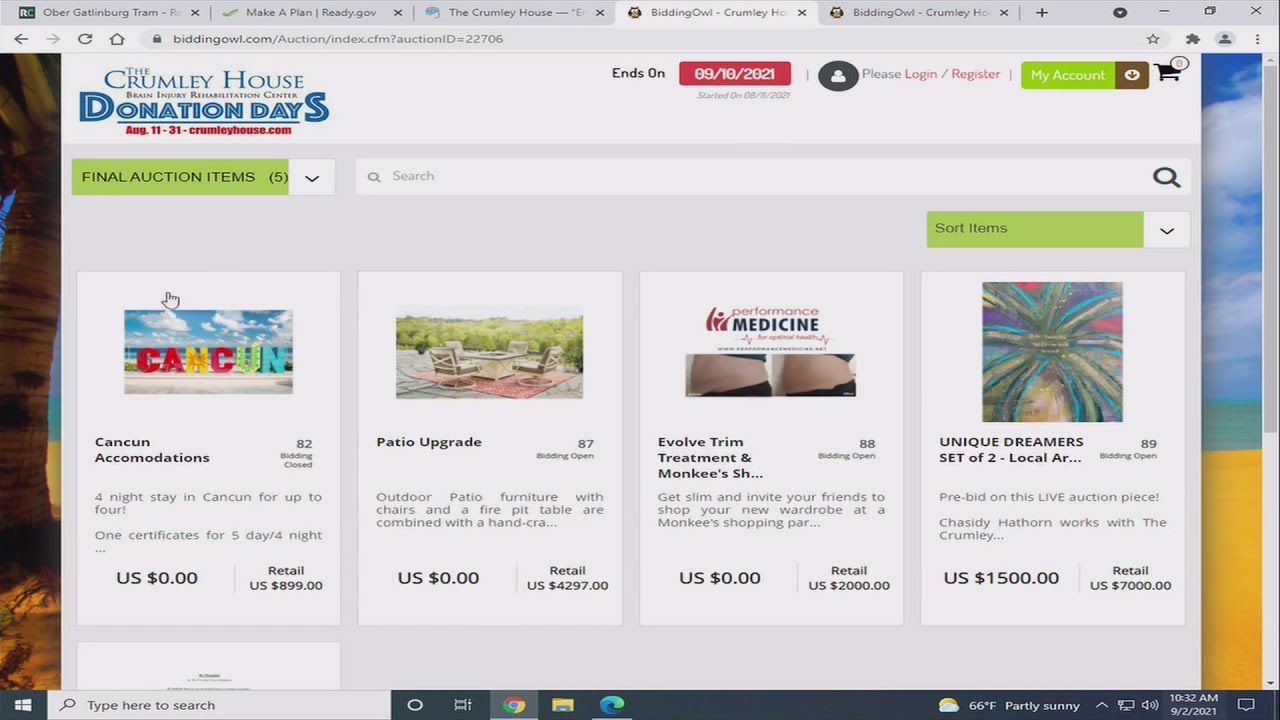Click Retail US $4297.00 text
Screen dimensions: 1280x720
click(x=567, y=578)
